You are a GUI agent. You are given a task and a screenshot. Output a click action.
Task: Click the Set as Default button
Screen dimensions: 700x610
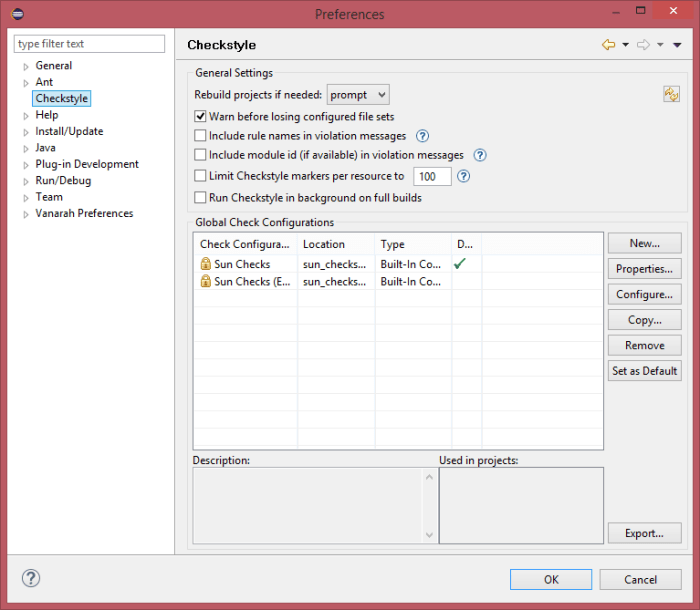coord(645,370)
